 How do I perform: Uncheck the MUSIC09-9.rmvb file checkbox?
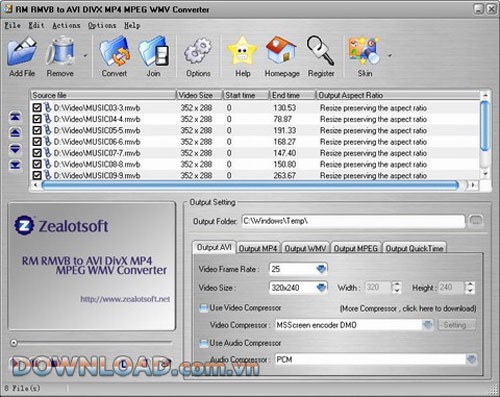[37, 175]
